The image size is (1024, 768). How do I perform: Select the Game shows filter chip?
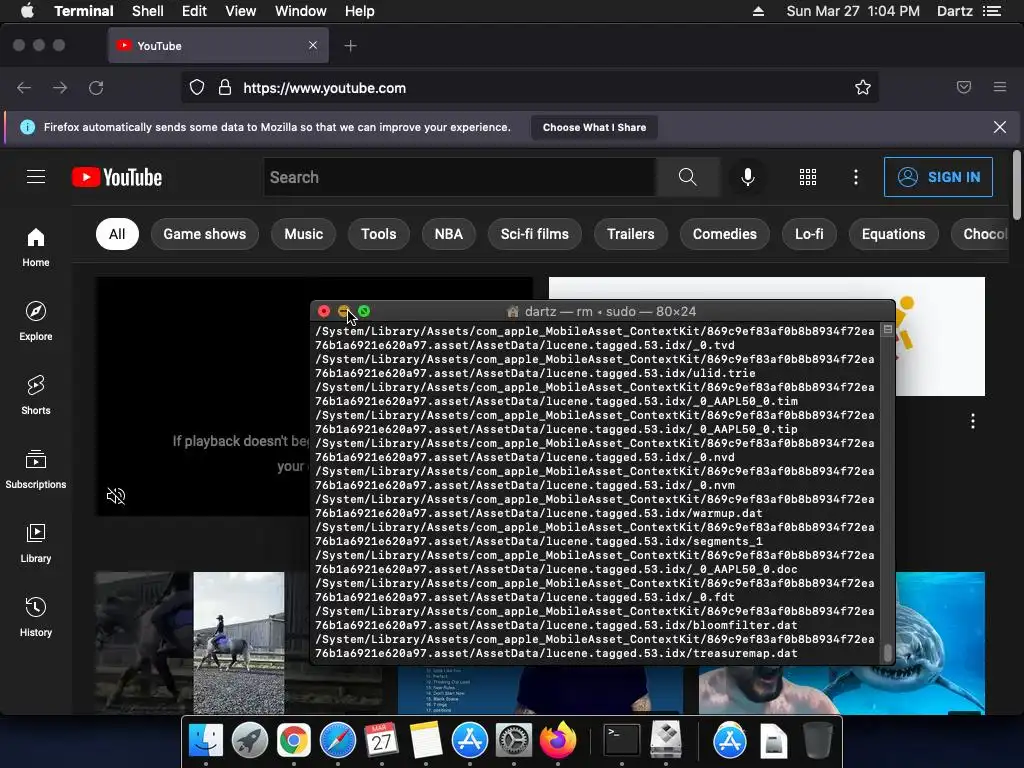click(204, 234)
